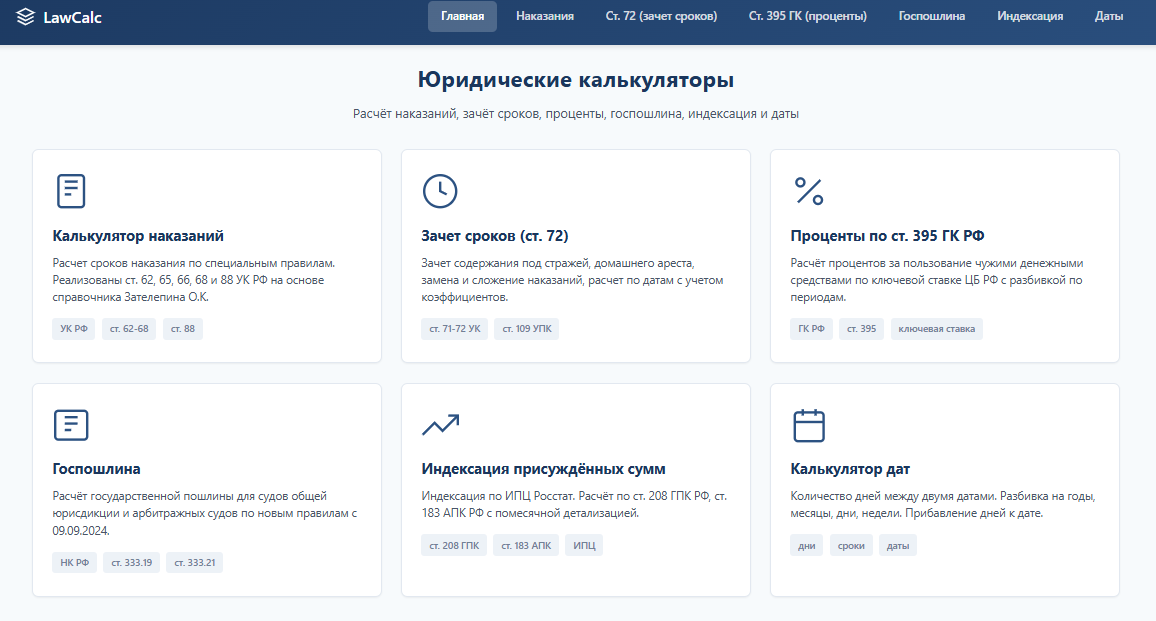Click the LawCalc brand name link
Image resolution: width=1156 pixels, height=621 pixels.
coord(72,18)
